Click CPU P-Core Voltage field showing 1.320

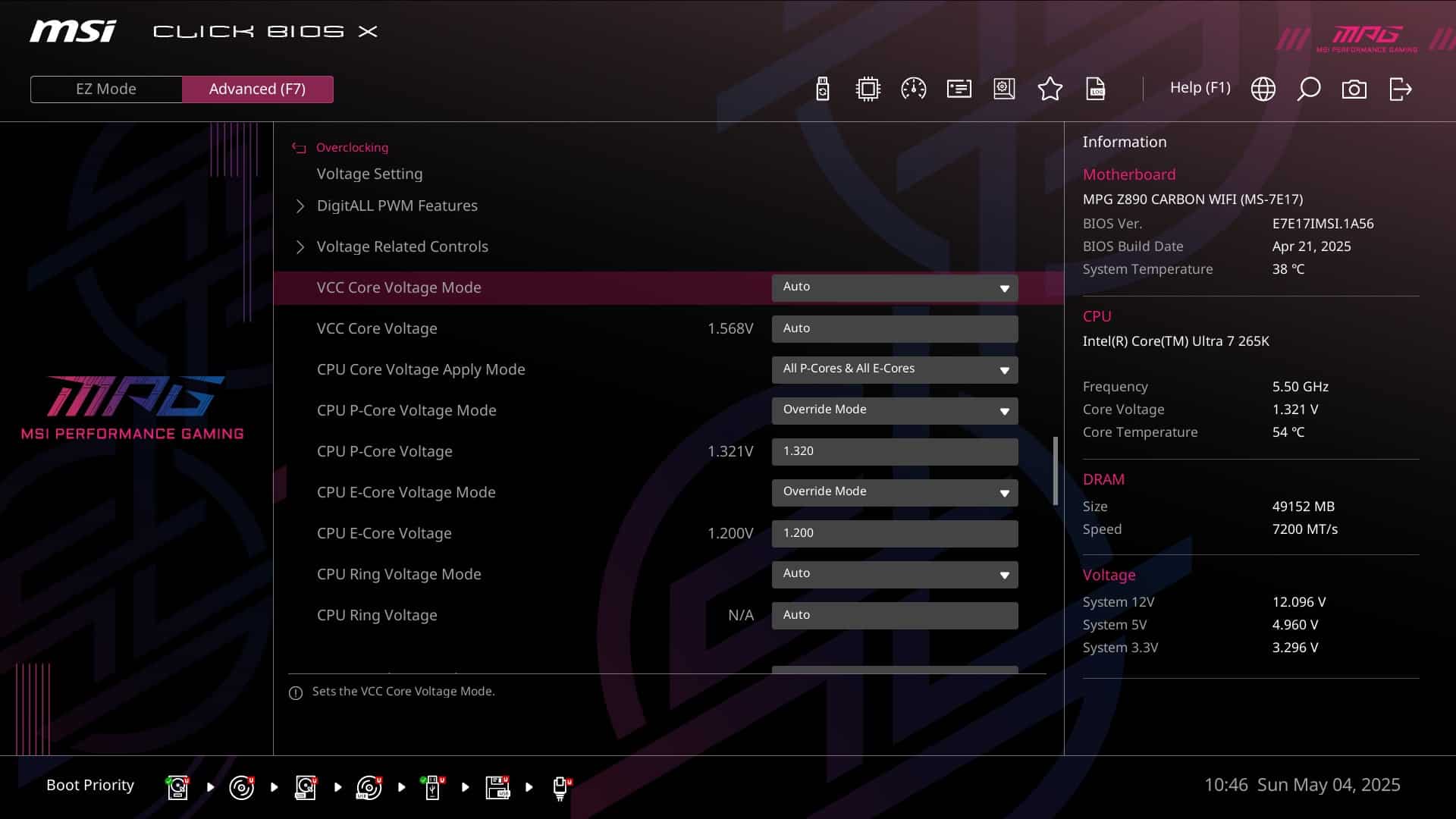(895, 451)
